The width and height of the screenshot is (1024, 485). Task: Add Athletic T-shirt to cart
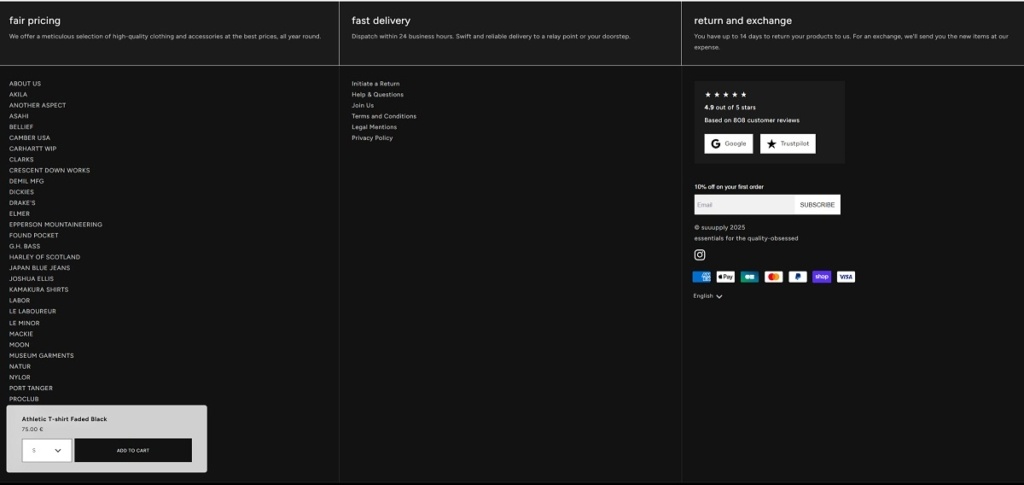coord(133,451)
